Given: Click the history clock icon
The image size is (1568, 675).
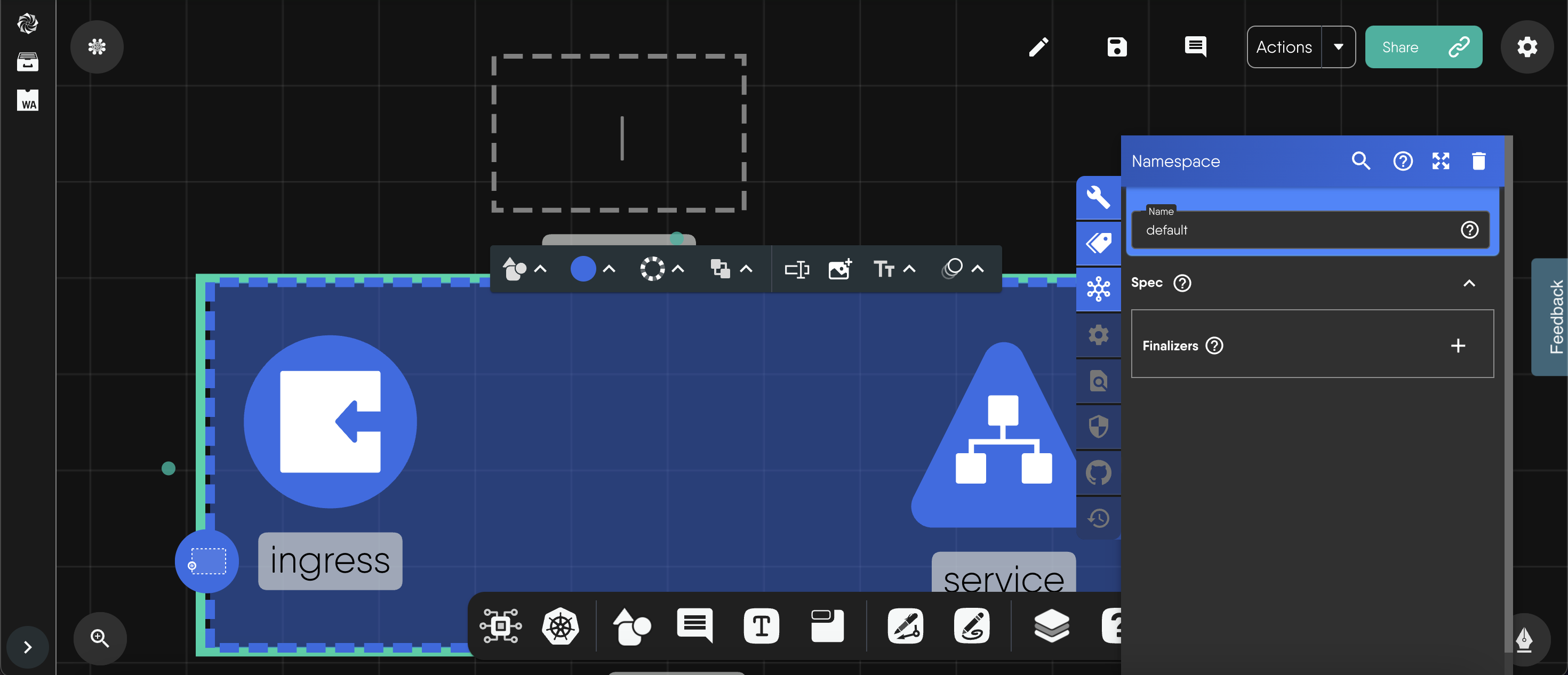Looking at the screenshot, I should pos(1098,518).
